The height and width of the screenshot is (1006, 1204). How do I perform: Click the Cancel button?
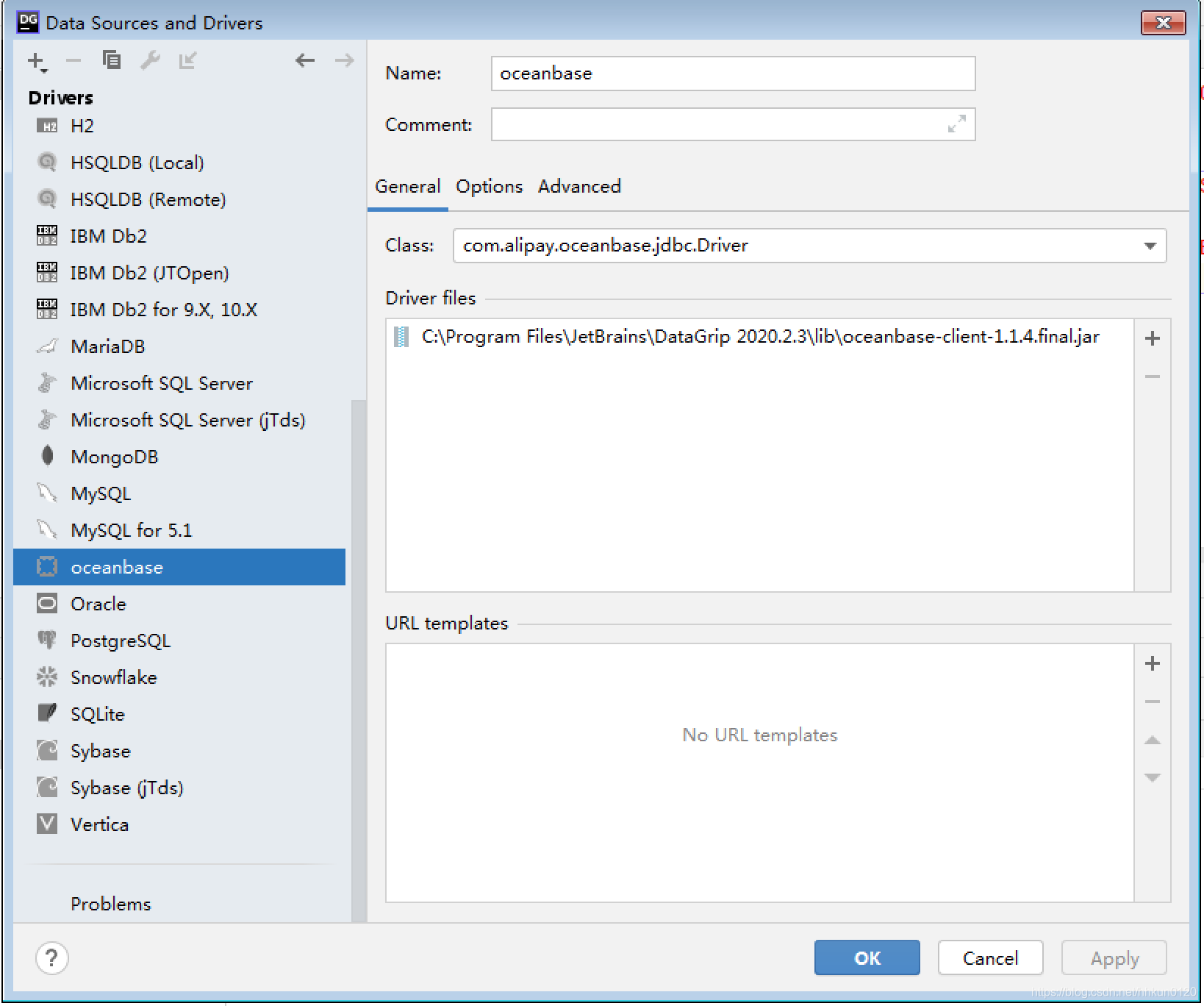[991, 958]
